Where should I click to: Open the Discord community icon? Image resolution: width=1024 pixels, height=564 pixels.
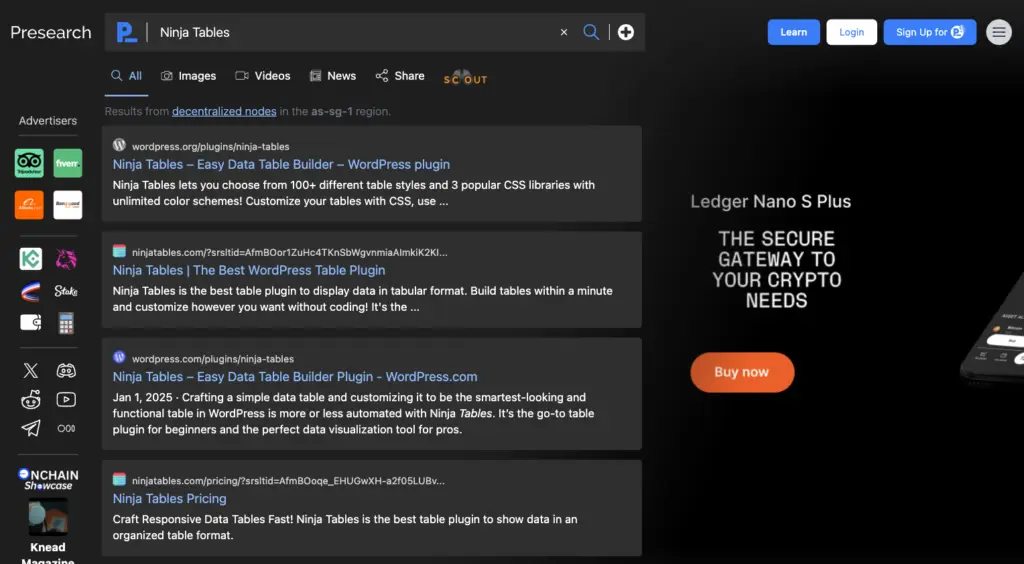(66, 371)
